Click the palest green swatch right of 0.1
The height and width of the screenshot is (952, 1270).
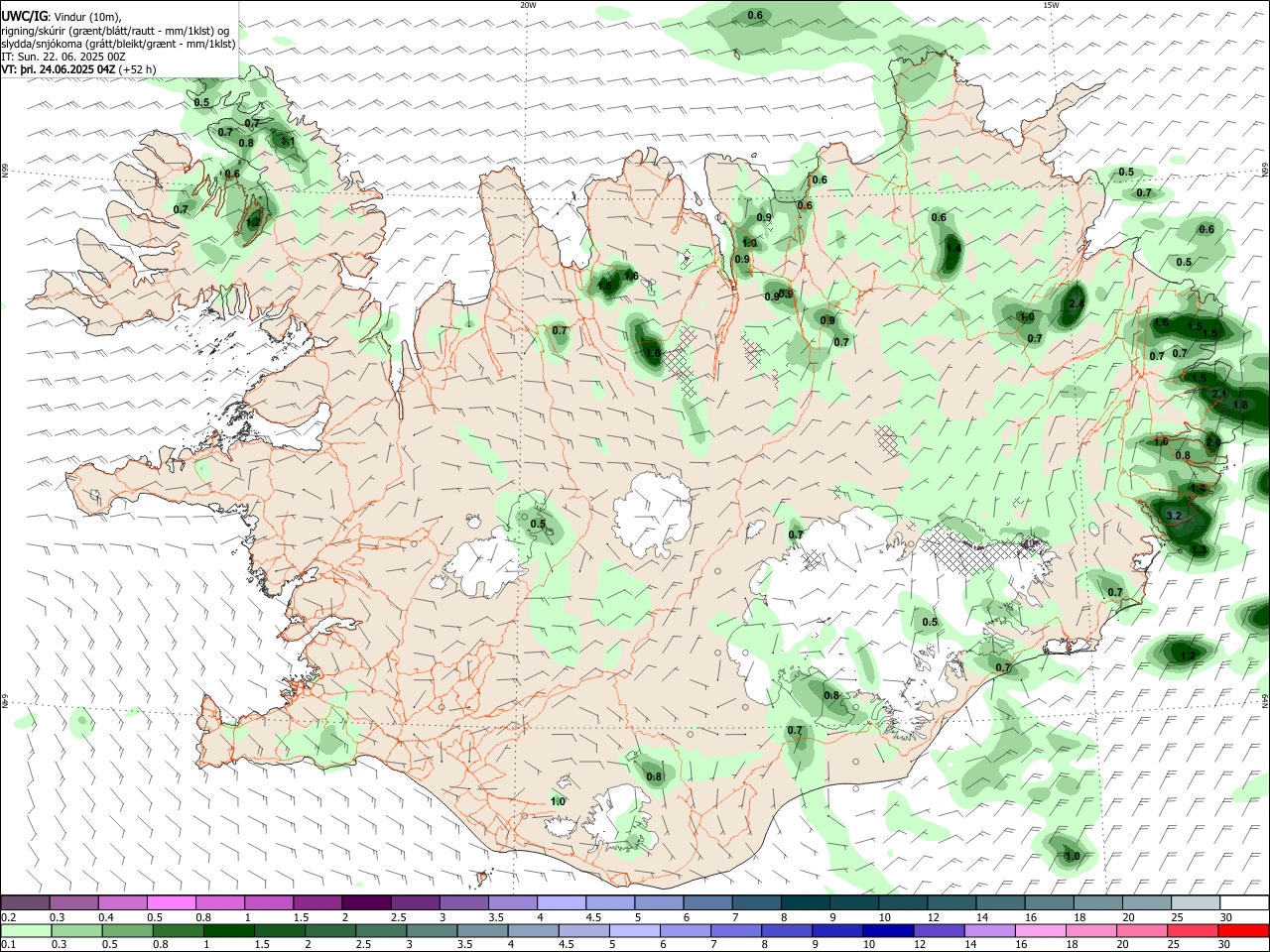(x=26, y=931)
